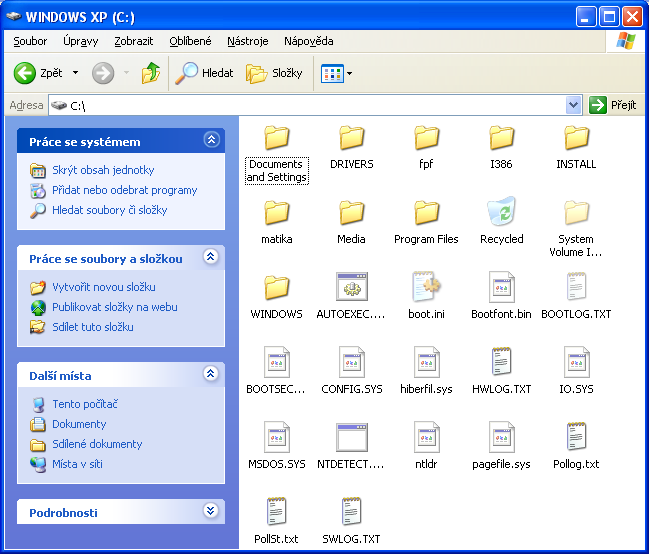Open the Nástroje menu
This screenshot has width=649, height=554.
[248, 41]
